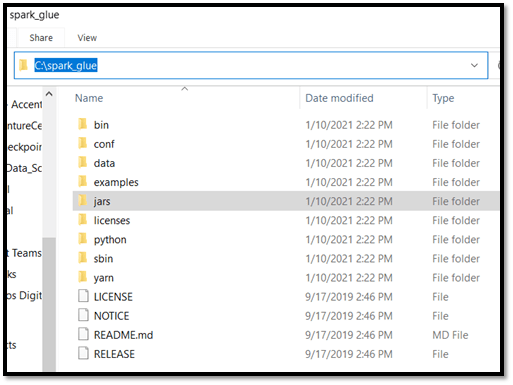513x385 pixels.
Task: Open 'ntureCe' entry in navigation pane
Action: pyautogui.click(x=25, y=126)
